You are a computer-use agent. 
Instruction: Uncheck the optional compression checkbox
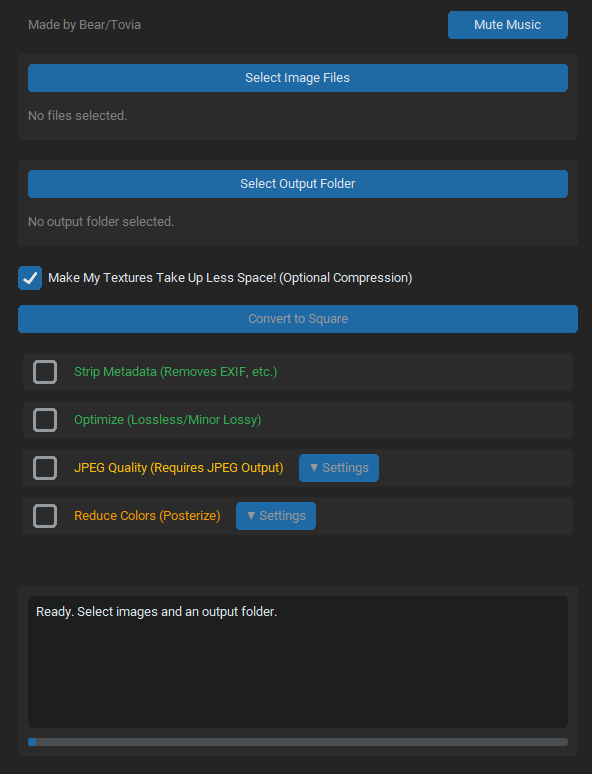(30, 277)
